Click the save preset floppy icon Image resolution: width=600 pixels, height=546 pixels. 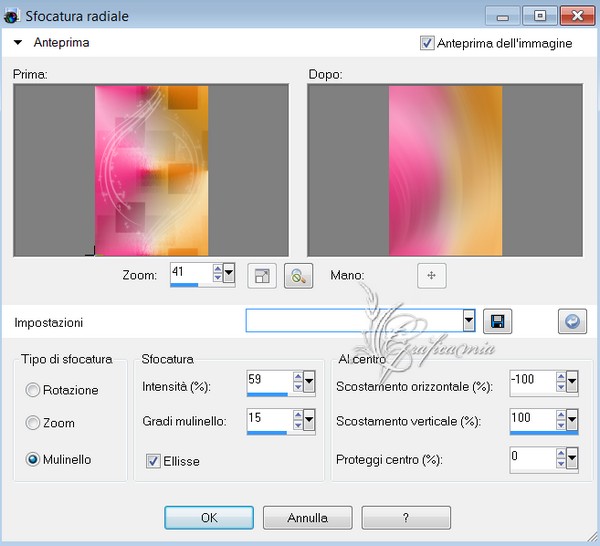497,321
